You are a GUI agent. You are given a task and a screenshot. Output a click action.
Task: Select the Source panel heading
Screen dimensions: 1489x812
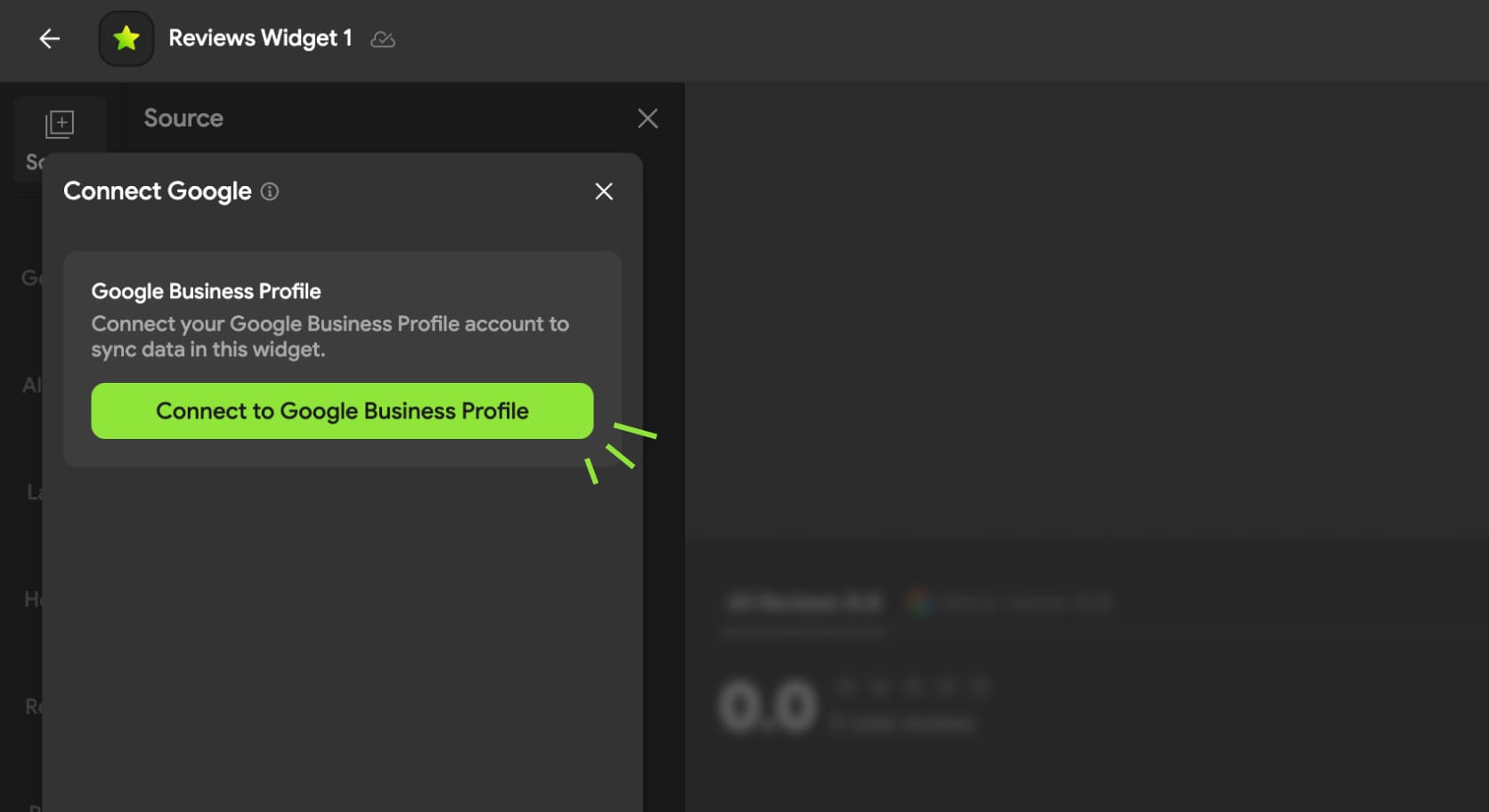coord(183,118)
